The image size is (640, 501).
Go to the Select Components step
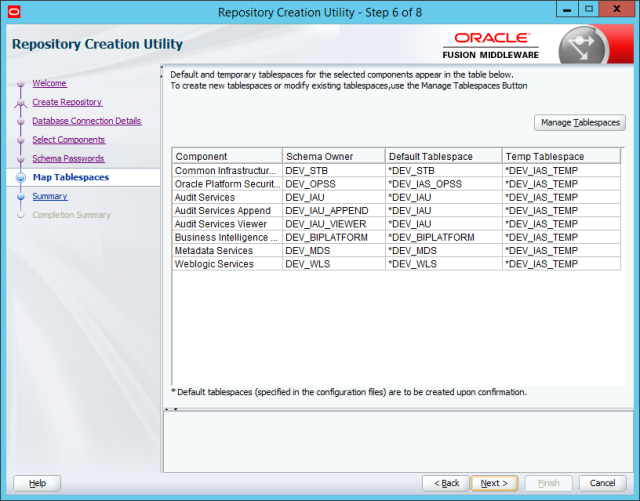(x=69, y=140)
